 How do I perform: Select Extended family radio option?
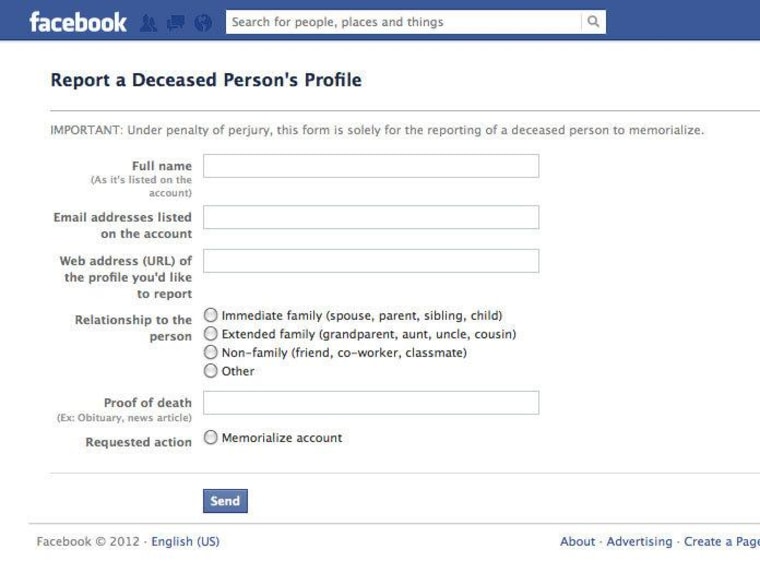(210, 334)
